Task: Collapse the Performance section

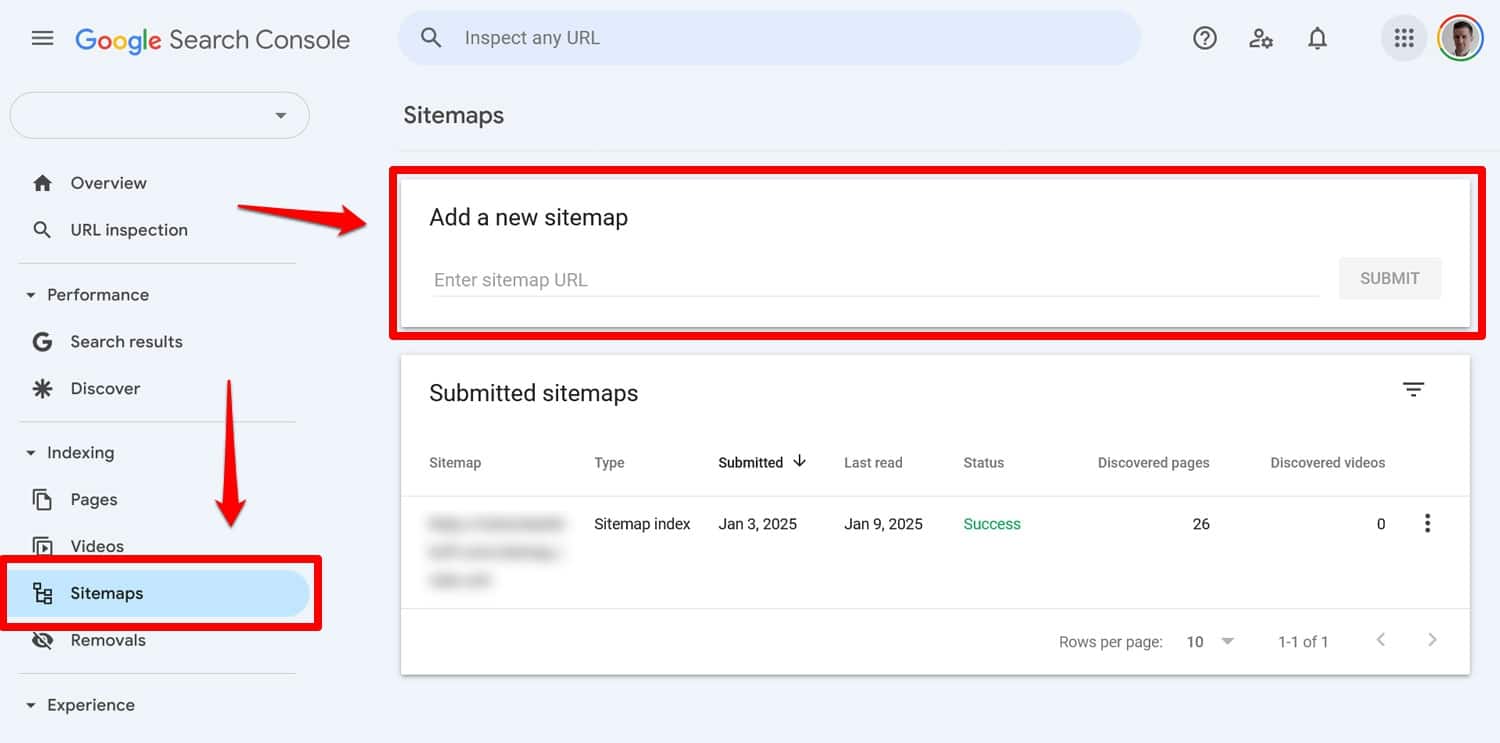Action: point(30,295)
